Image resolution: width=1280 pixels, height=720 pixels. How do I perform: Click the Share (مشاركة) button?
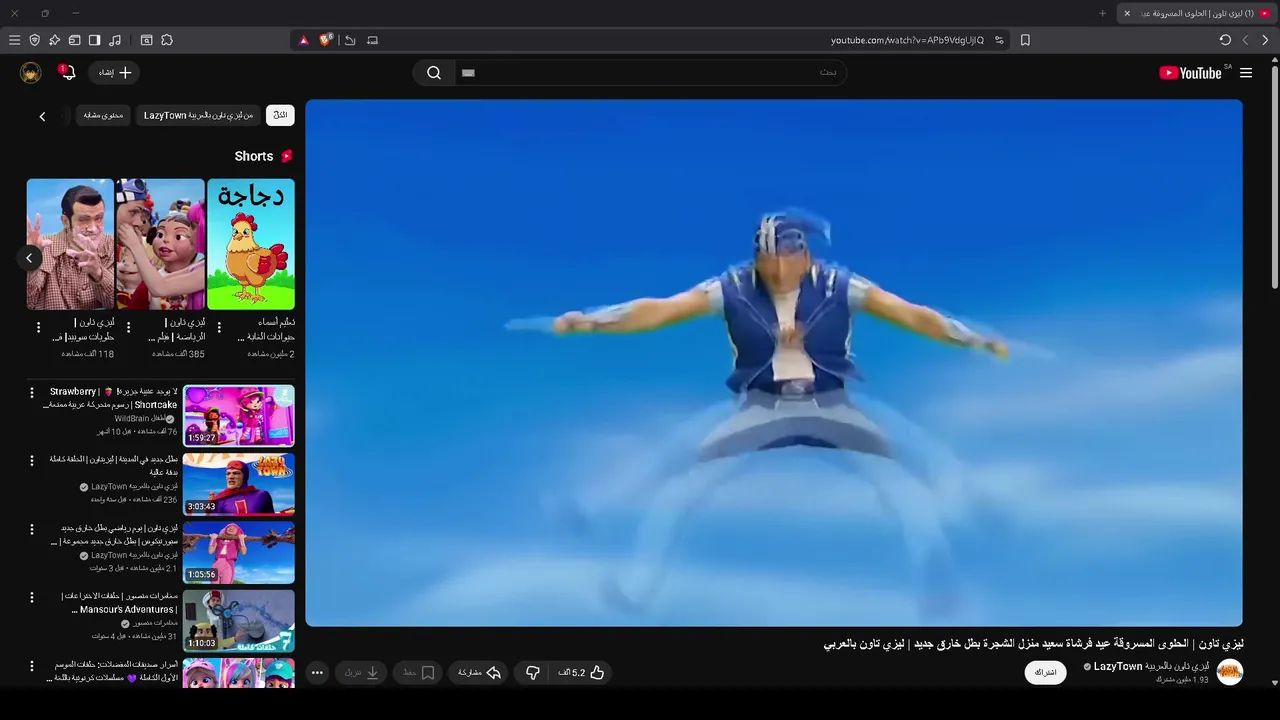click(480, 673)
